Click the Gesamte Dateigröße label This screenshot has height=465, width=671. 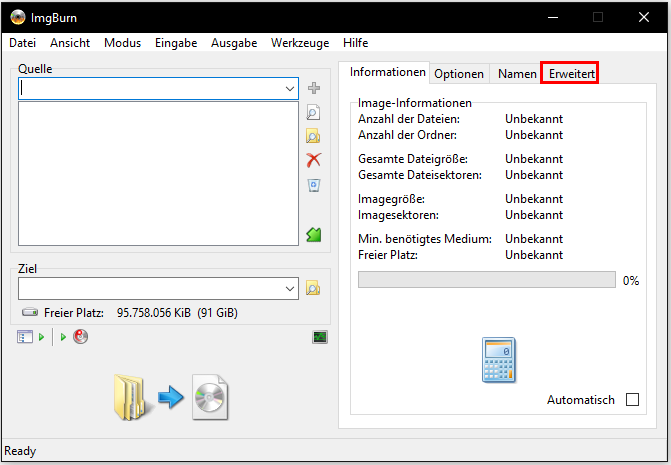point(413,159)
